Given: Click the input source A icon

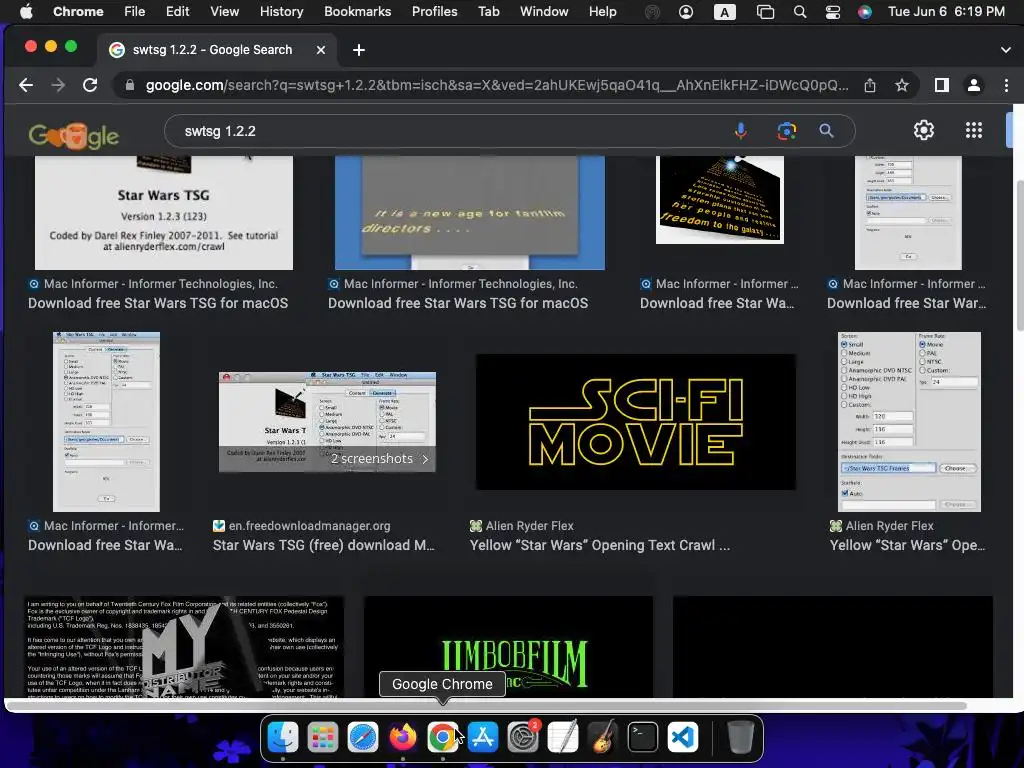Looking at the screenshot, I should [x=724, y=12].
